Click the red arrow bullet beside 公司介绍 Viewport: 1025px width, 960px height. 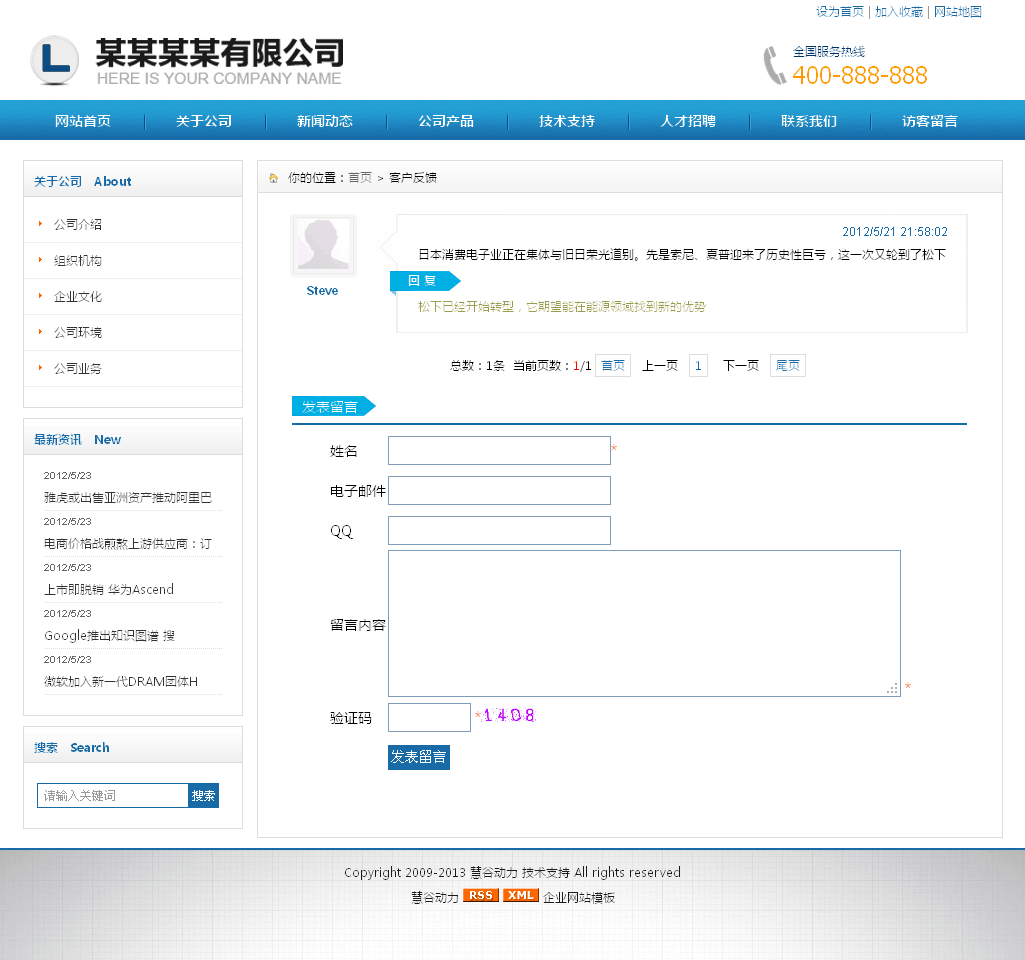click(x=40, y=224)
